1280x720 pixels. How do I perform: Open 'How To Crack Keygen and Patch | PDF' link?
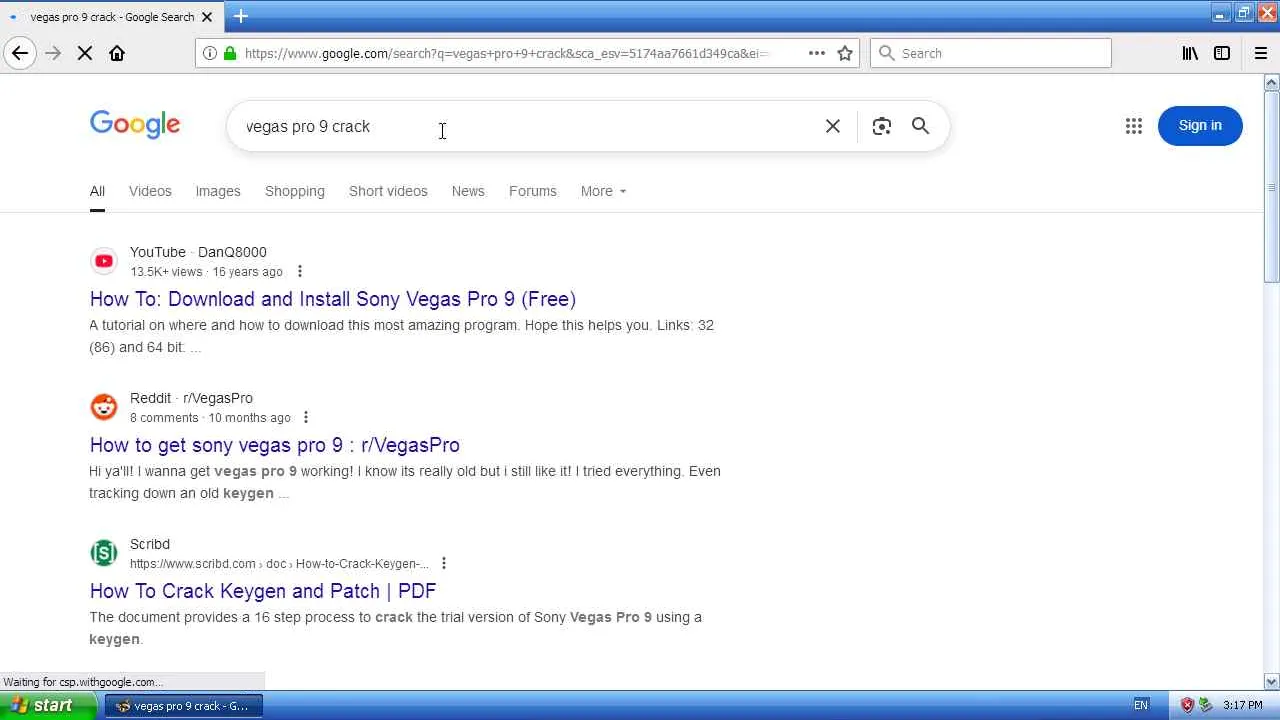[x=263, y=591]
